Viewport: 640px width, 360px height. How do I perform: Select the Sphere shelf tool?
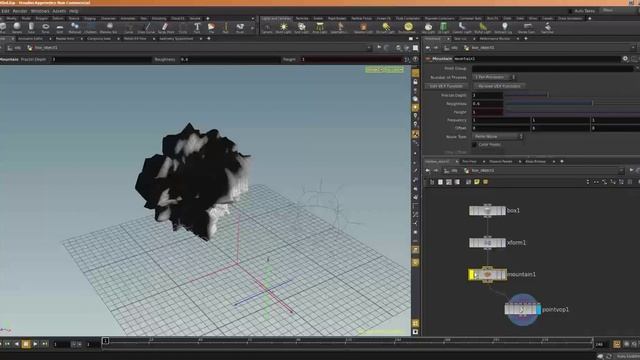click(17, 27)
